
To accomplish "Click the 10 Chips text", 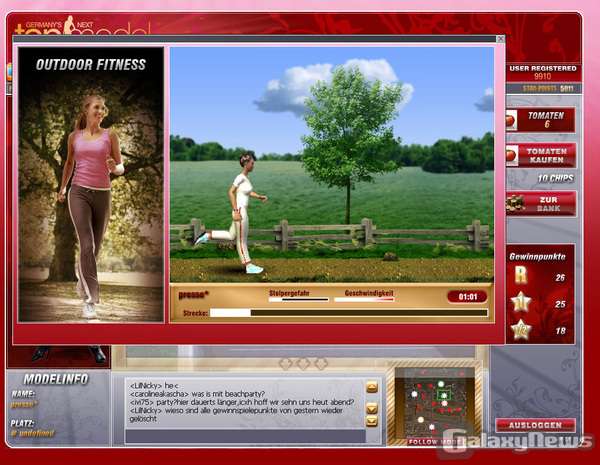I will click(x=555, y=178).
